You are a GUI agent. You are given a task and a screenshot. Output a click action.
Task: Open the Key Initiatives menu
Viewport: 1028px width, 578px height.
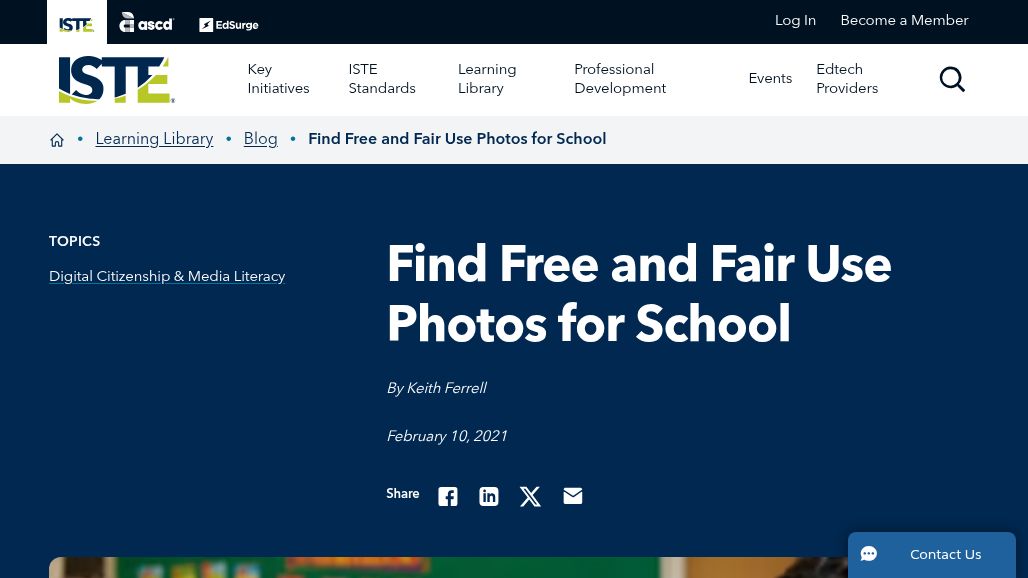click(278, 79)
